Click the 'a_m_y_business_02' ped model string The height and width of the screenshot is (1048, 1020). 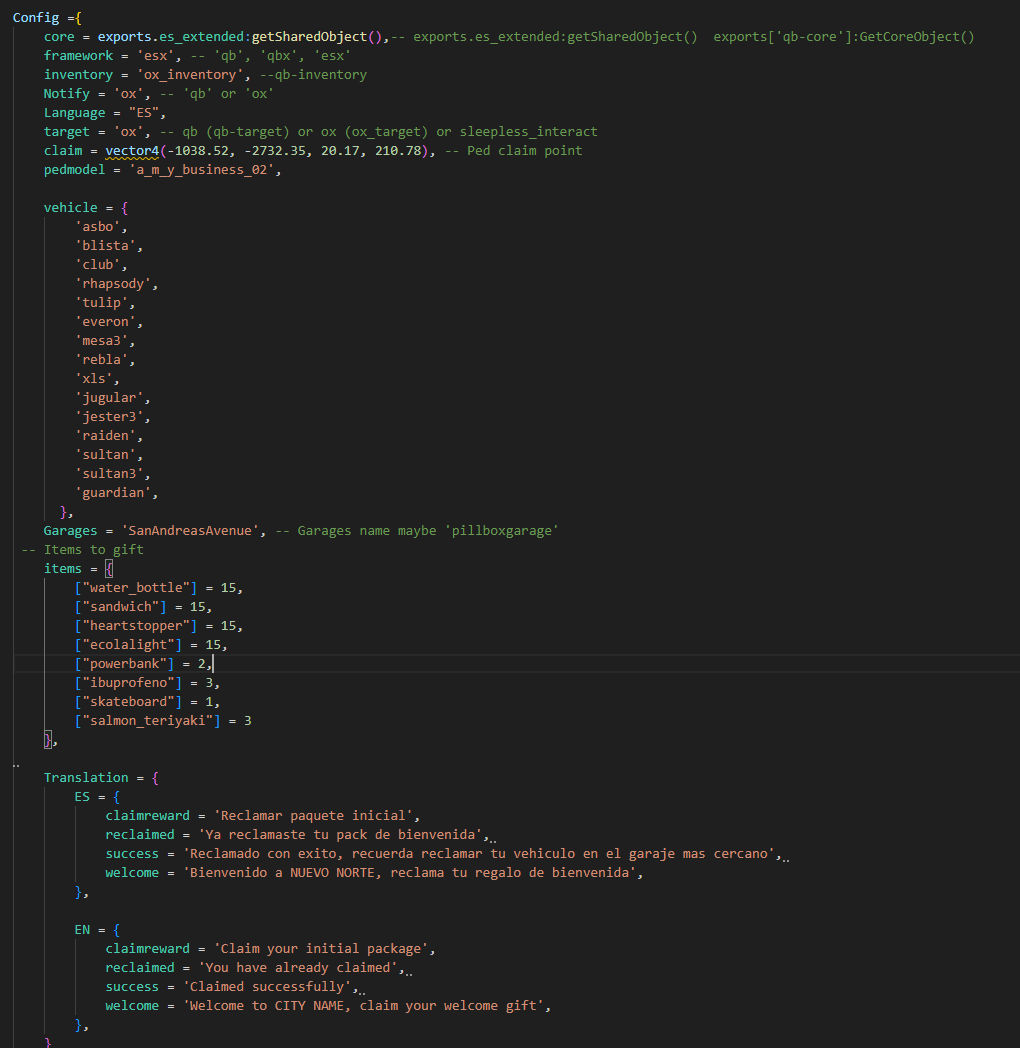point(202,170)
